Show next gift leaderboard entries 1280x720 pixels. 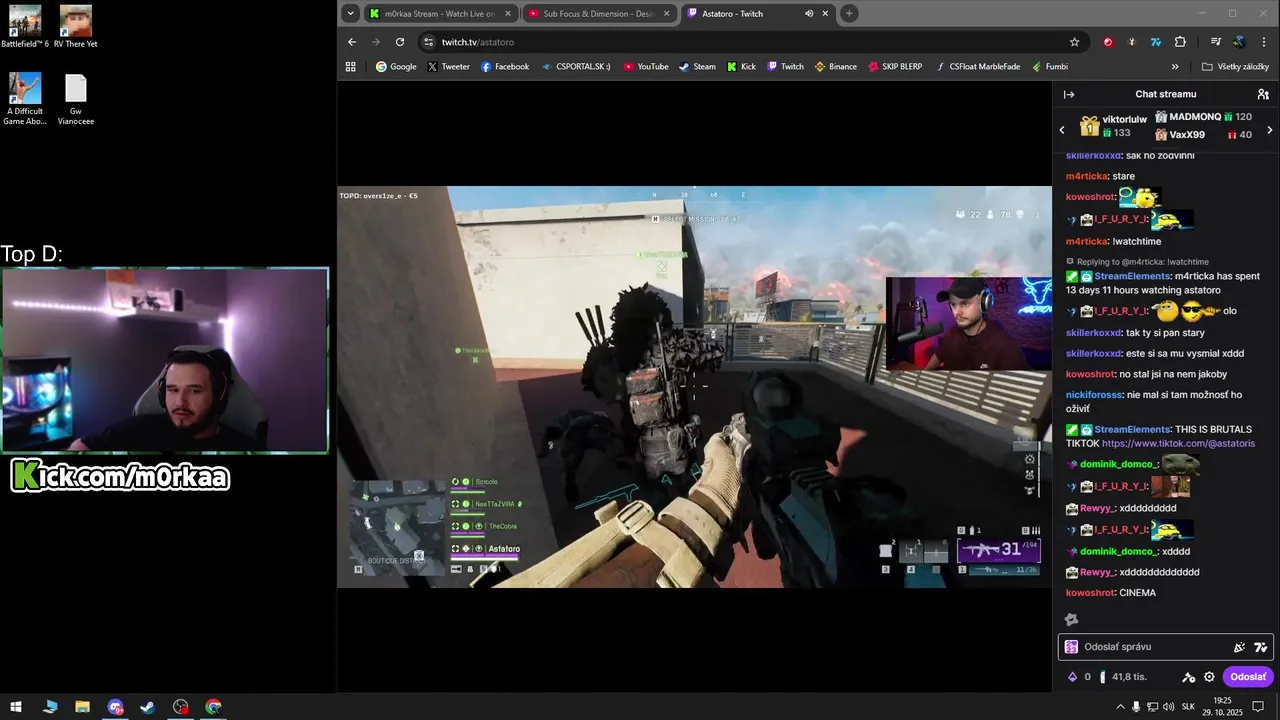click(x=1270, y=130)
